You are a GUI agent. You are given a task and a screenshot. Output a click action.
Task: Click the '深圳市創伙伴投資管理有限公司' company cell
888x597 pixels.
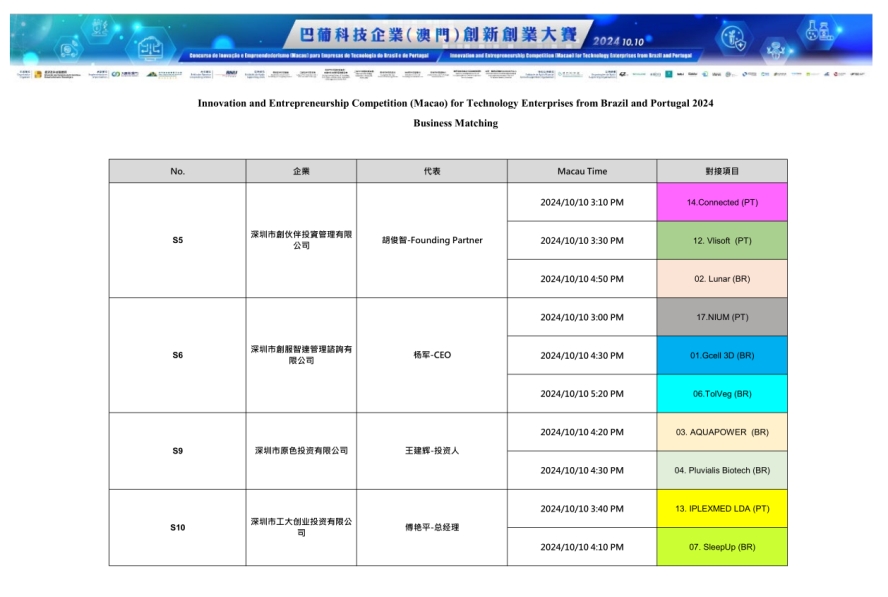coord(301,240)
